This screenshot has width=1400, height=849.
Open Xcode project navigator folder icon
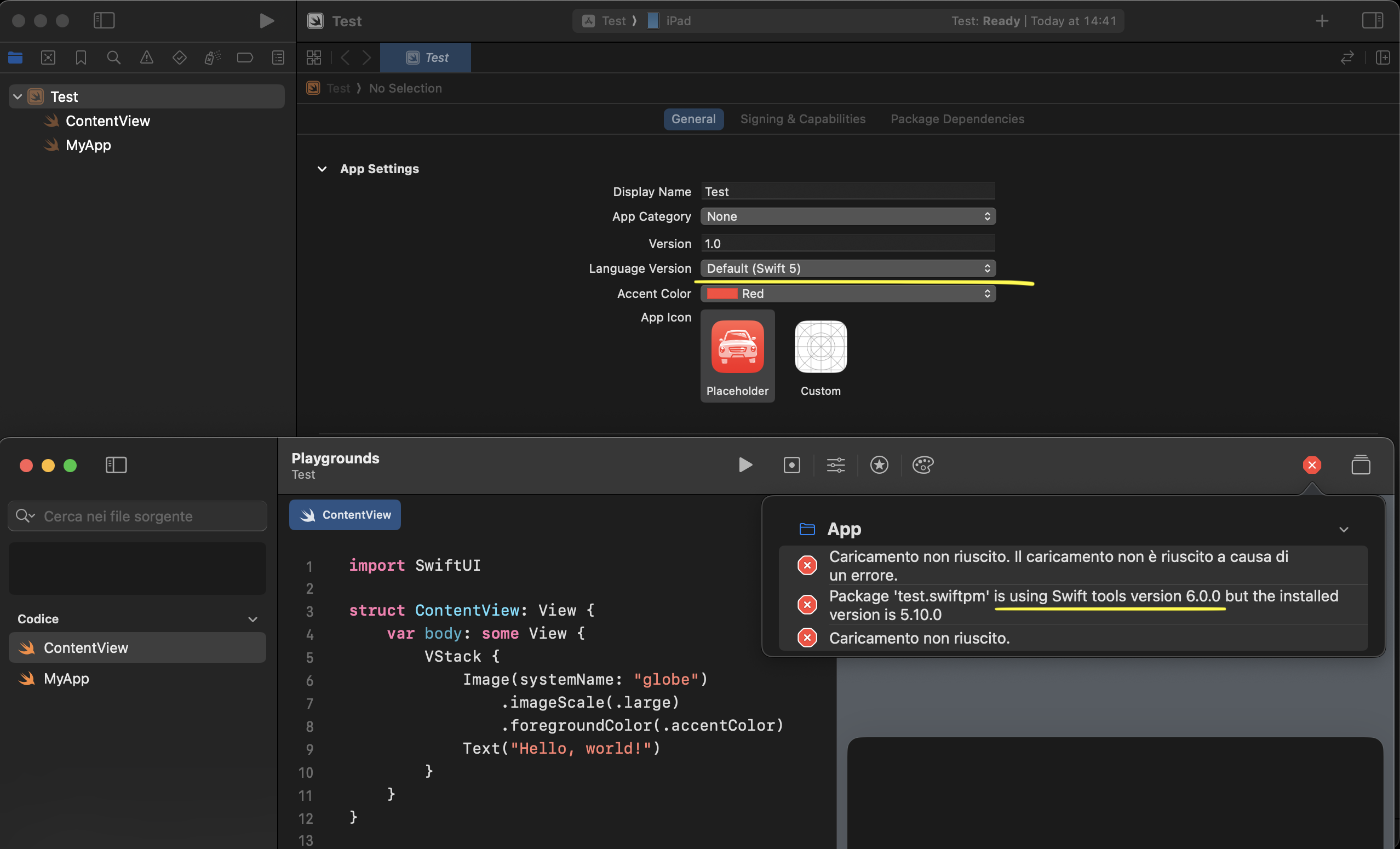pyautogui.click(x=15, y=58)
